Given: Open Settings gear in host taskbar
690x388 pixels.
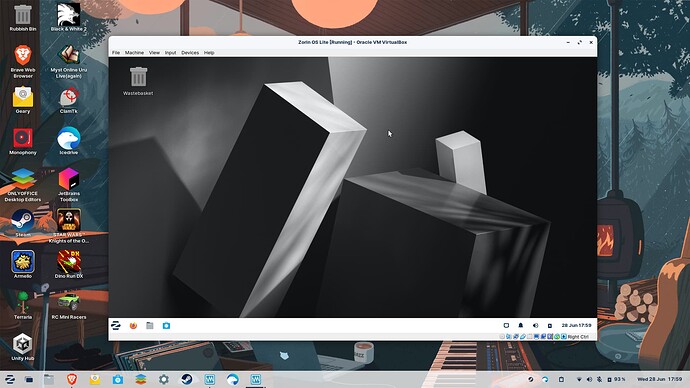Looking at the screenshot, I should pos(164,379).
